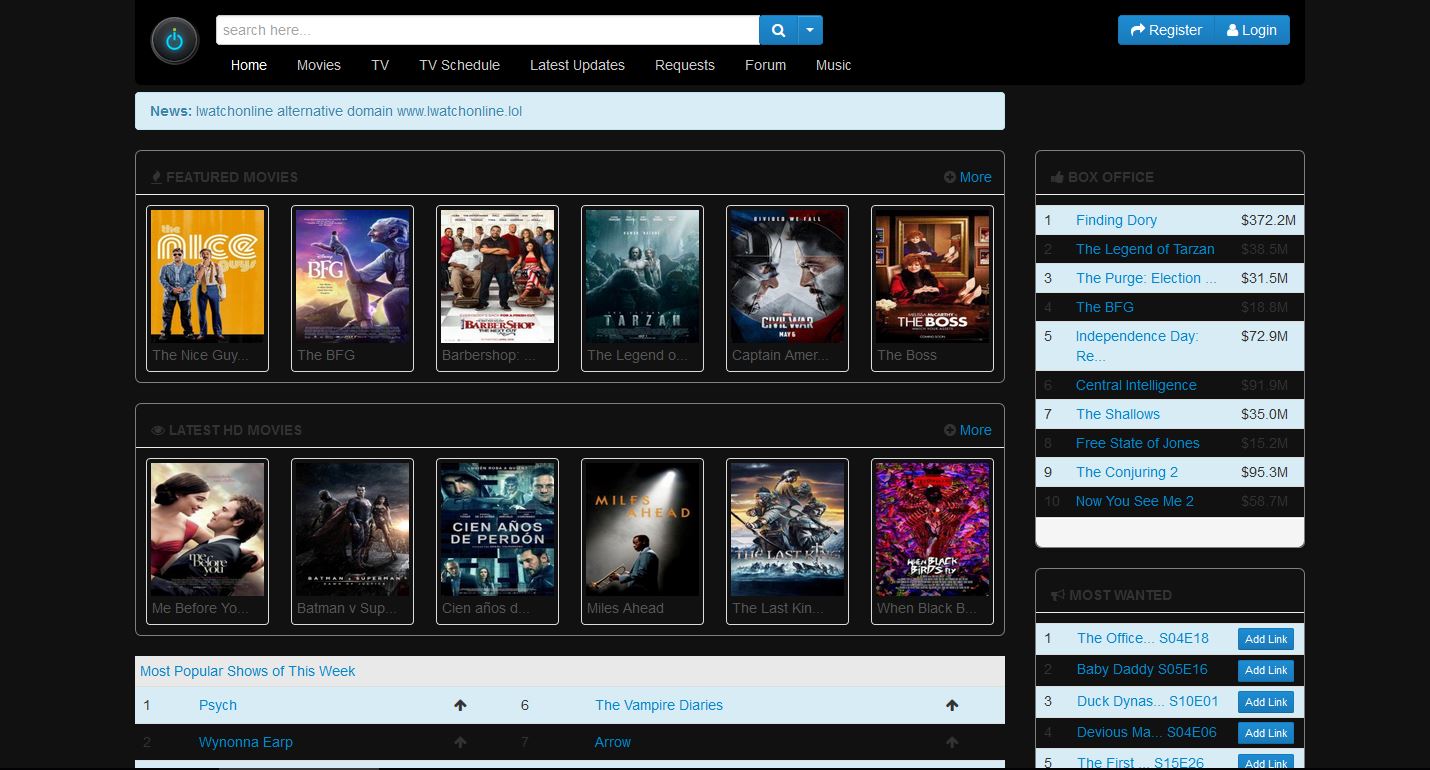
Task: Open the Psych show link
Action: pos(218,705)
